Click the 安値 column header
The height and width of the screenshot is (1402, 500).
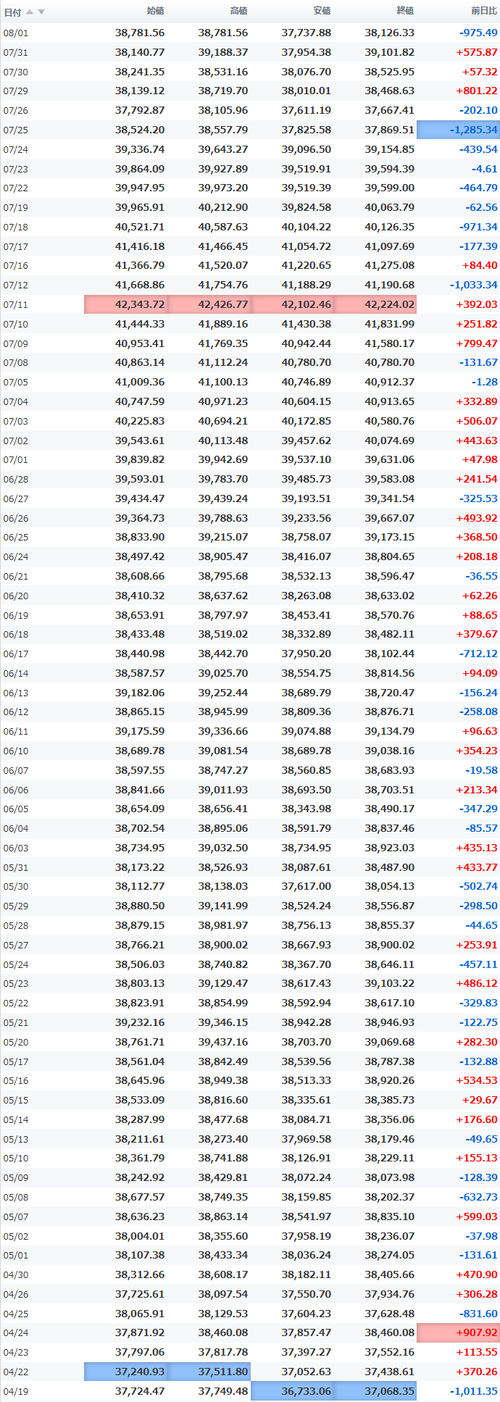click(x=321, y=11)
